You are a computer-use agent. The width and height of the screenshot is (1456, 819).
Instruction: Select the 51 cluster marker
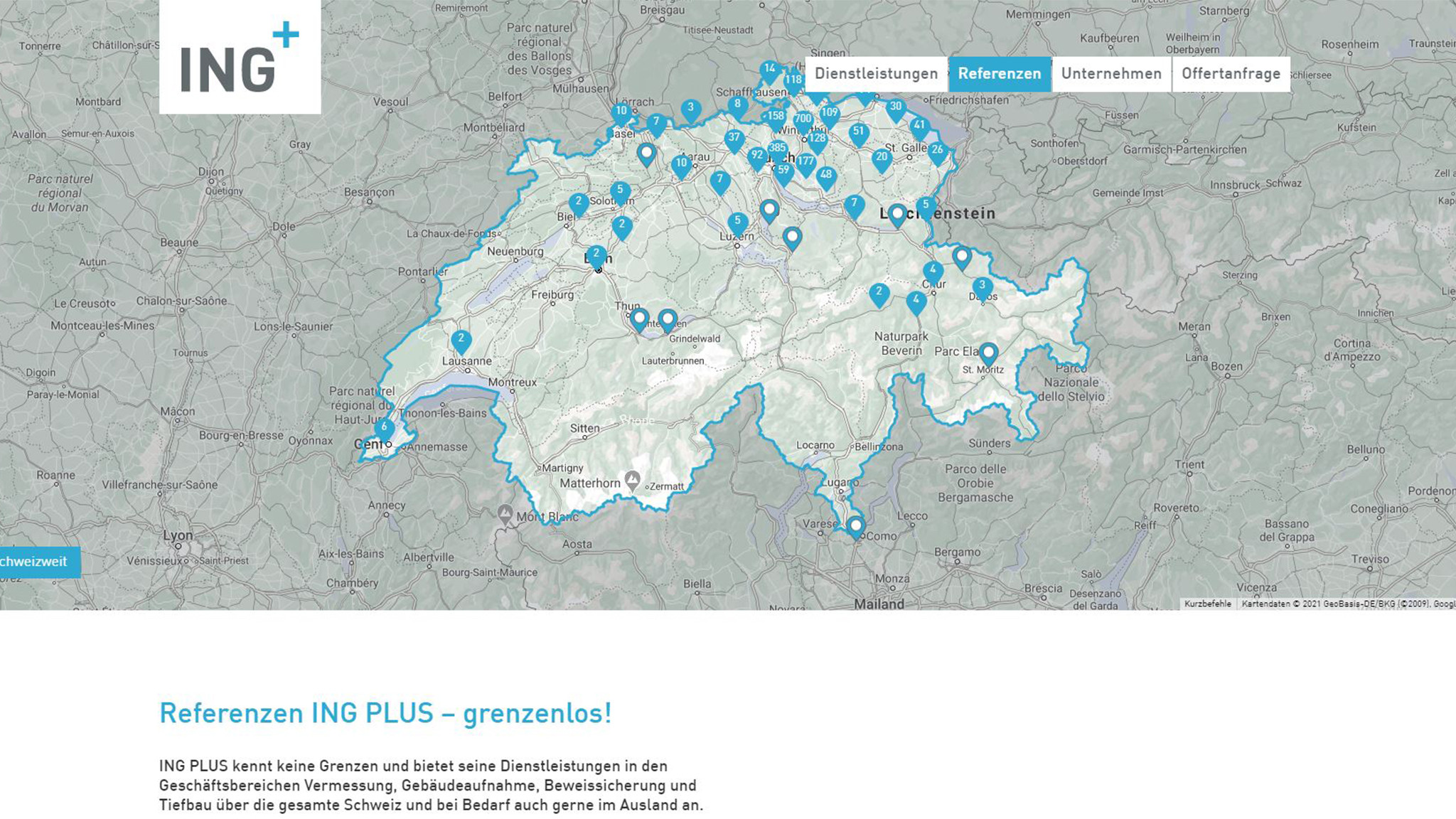click(859, 132)
